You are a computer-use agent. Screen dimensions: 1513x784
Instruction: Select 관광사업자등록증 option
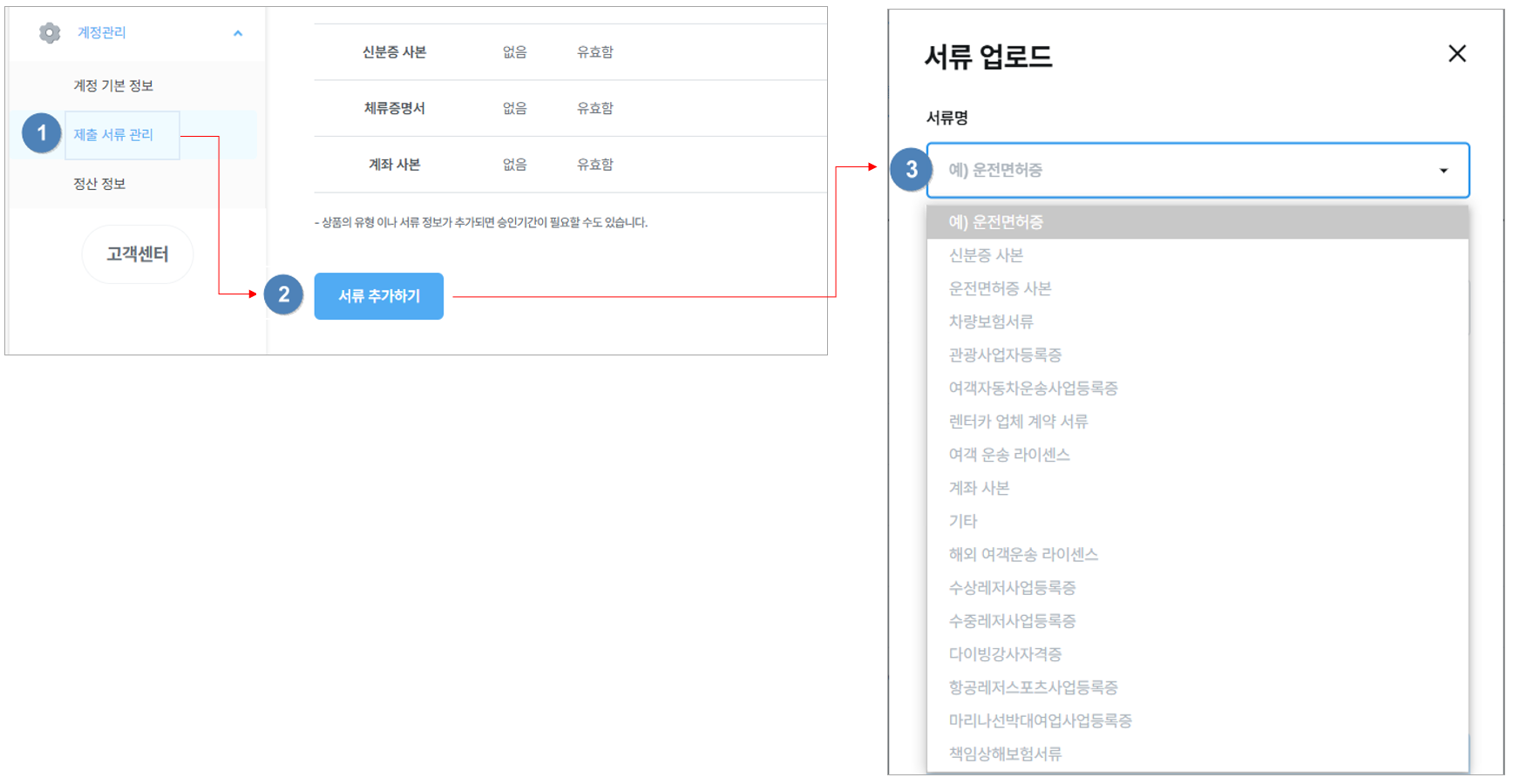pos(1005,355)
